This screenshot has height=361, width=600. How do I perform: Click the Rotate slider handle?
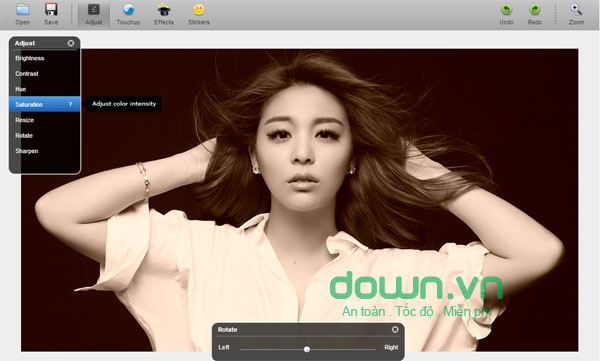(x=307, y=349)
